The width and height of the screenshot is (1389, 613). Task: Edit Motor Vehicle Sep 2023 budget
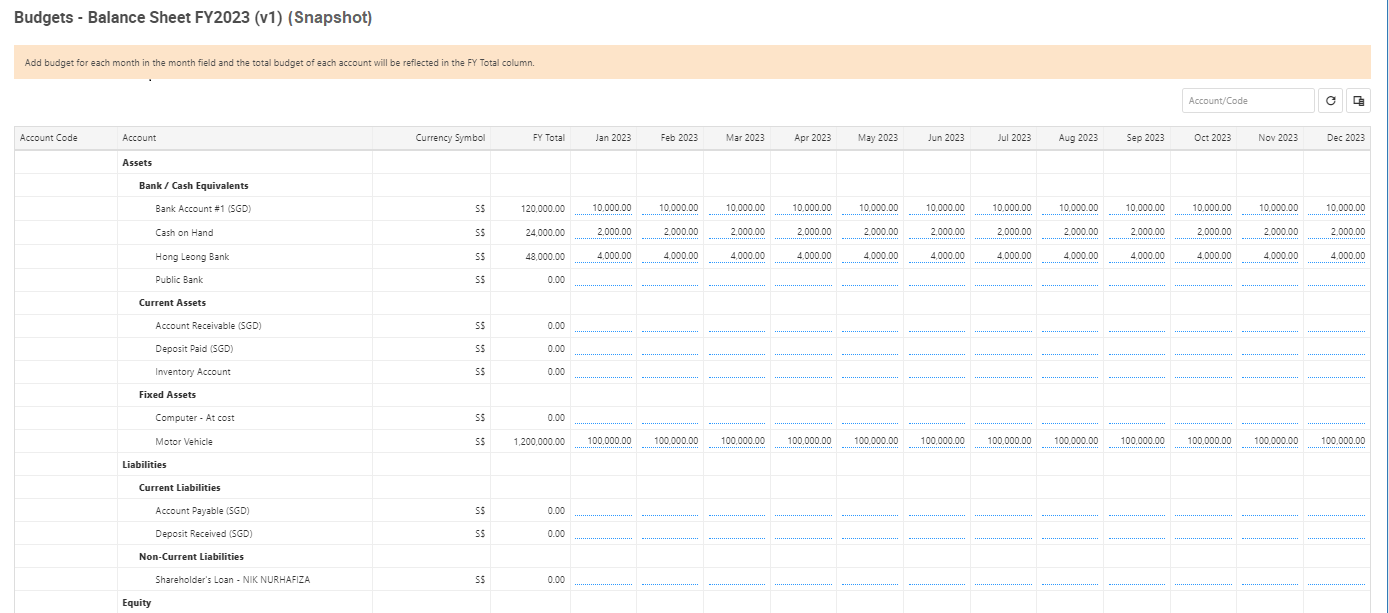(1137, 441)
